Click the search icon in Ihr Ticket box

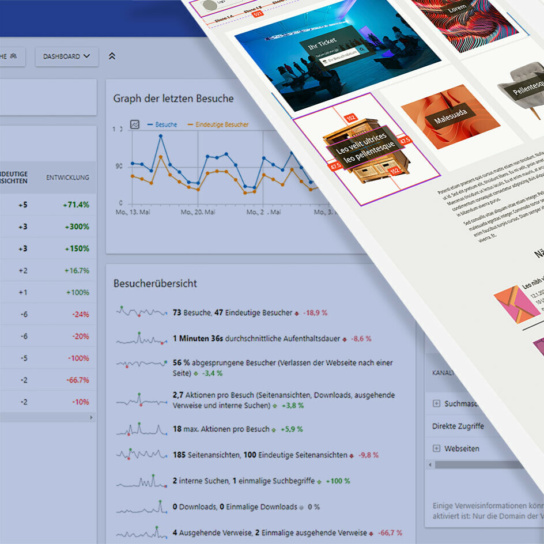pos(362,49)
